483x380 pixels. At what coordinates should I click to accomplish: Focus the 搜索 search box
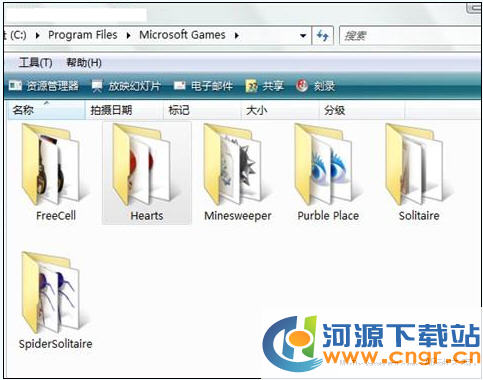click(410, 35)
